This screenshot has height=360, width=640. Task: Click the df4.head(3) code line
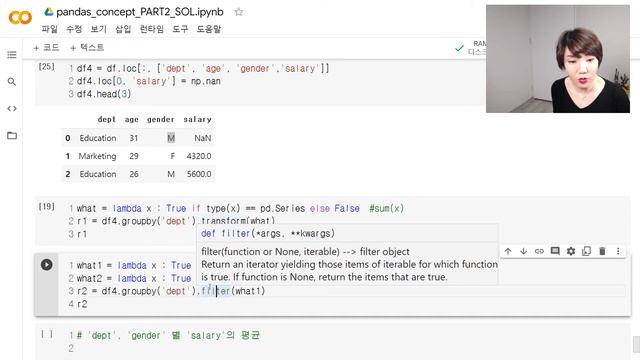[104, 94]
